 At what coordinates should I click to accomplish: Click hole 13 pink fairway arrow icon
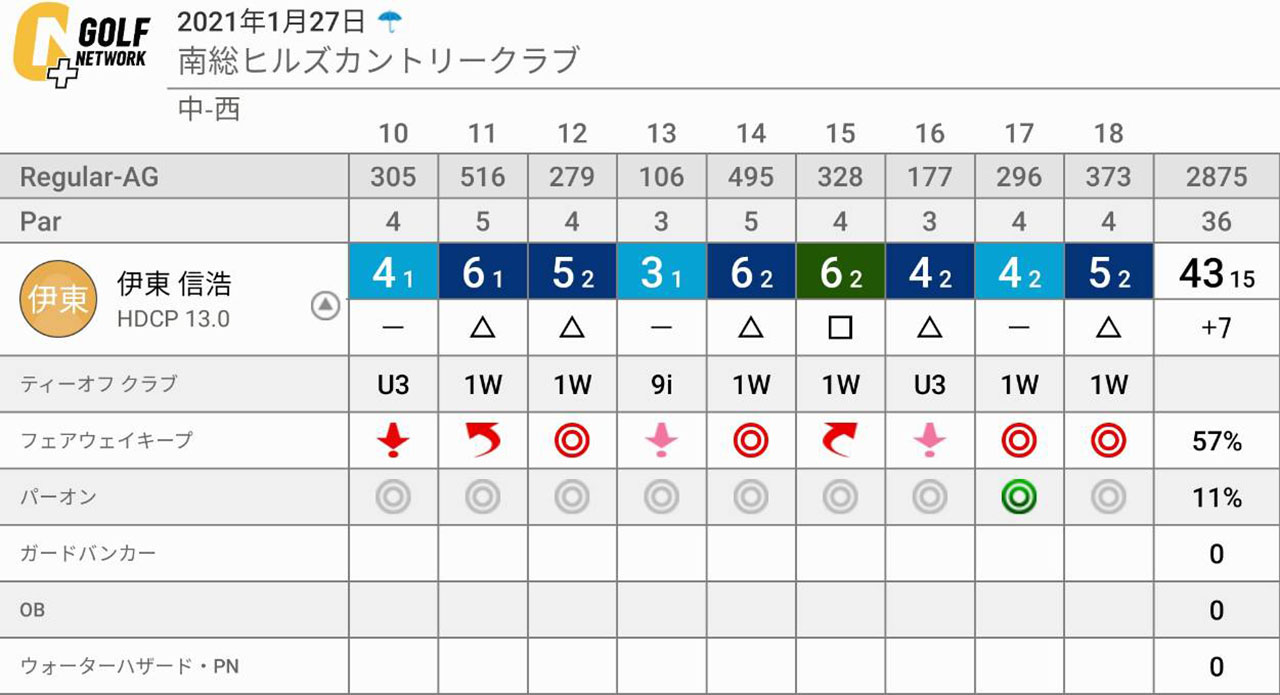pyautogui.click(x=661, y=440)
